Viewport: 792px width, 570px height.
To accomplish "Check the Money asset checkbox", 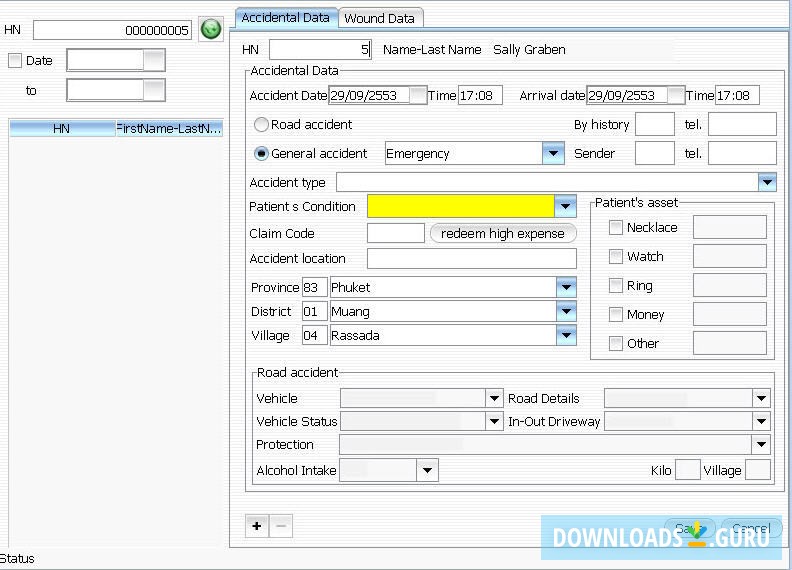I will click(x=615, y=315).
